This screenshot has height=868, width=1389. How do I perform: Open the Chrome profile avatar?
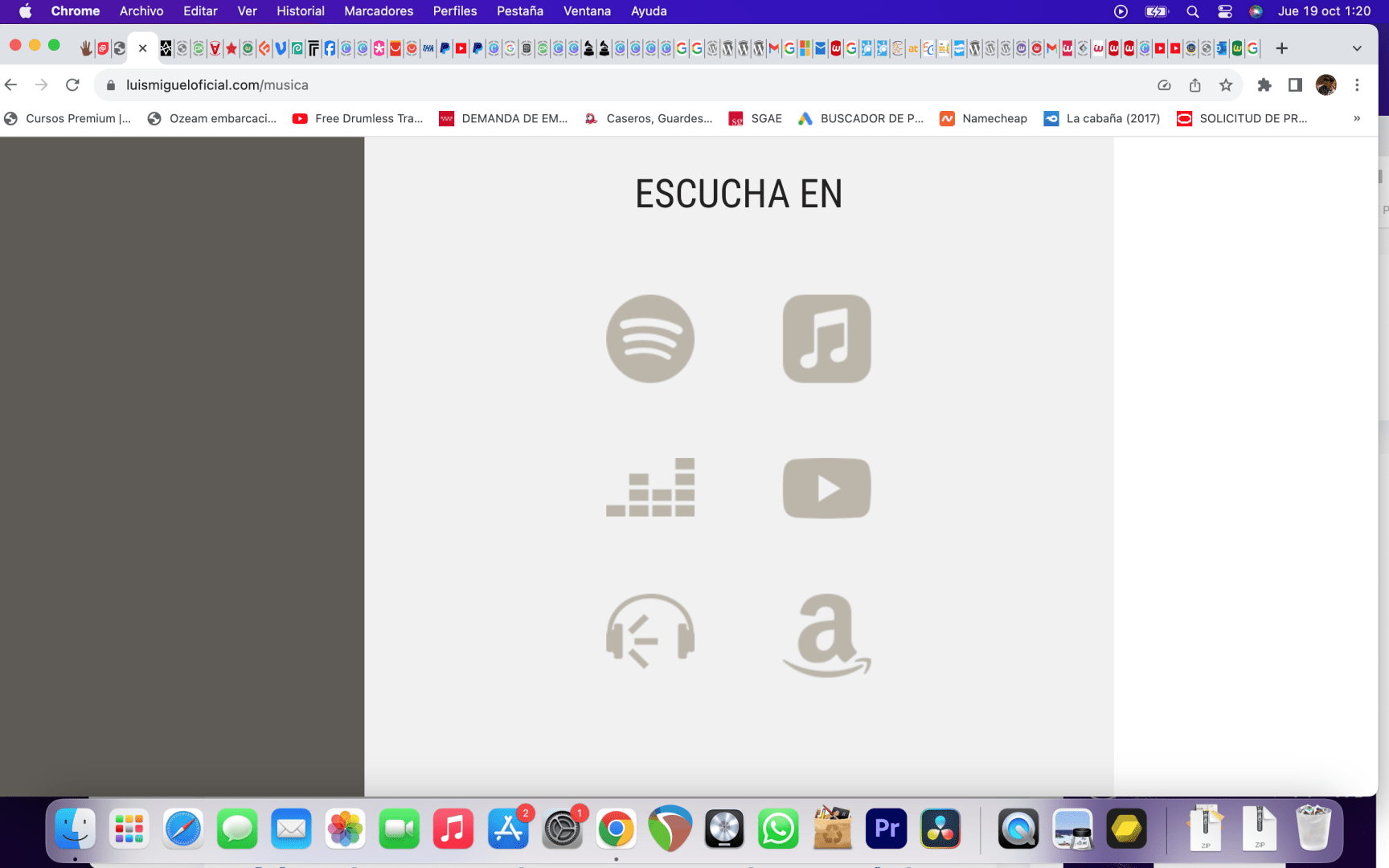click(x=1325, y=84)
